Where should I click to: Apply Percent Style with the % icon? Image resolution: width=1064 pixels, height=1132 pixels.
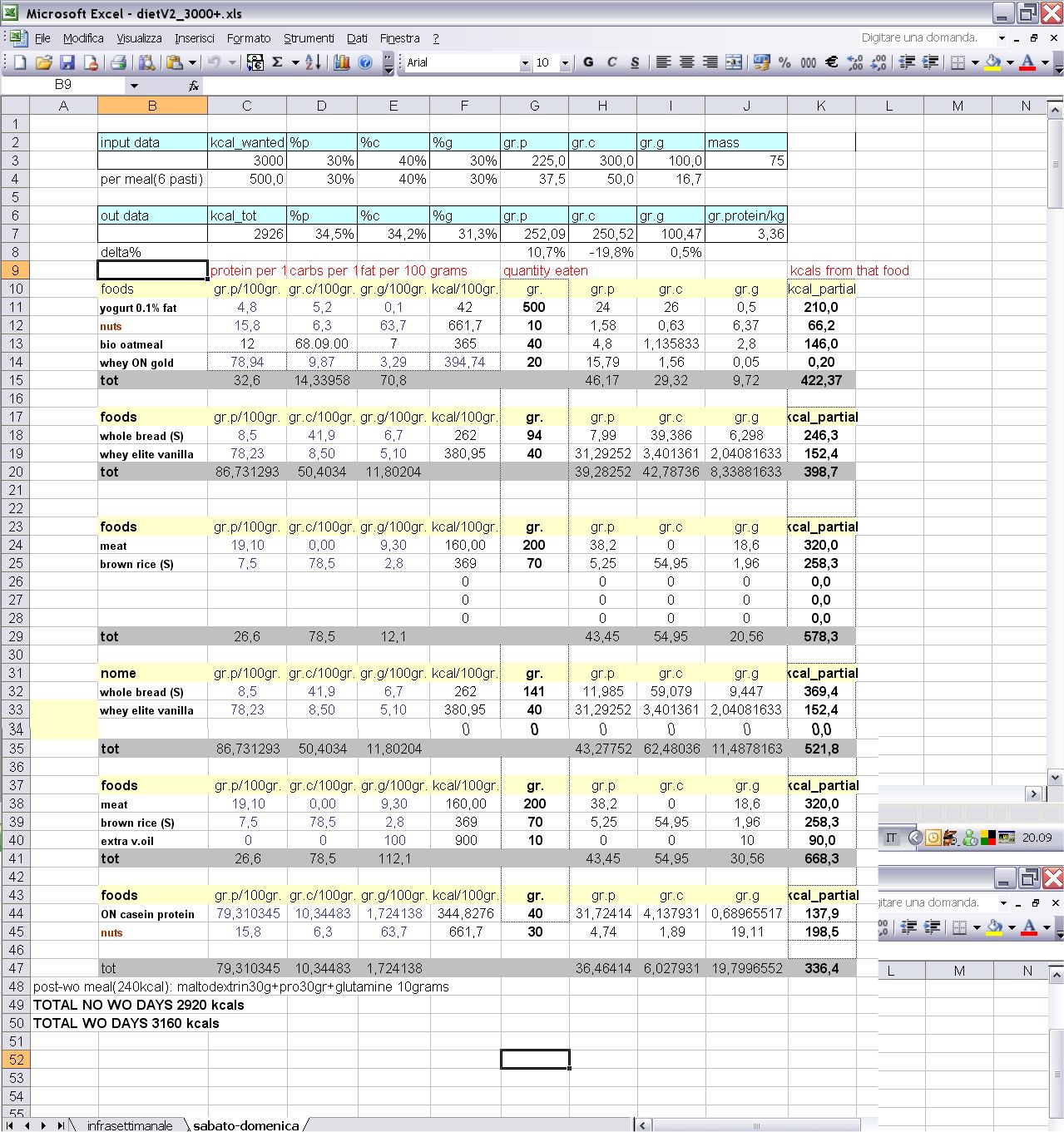coord(784,62)
